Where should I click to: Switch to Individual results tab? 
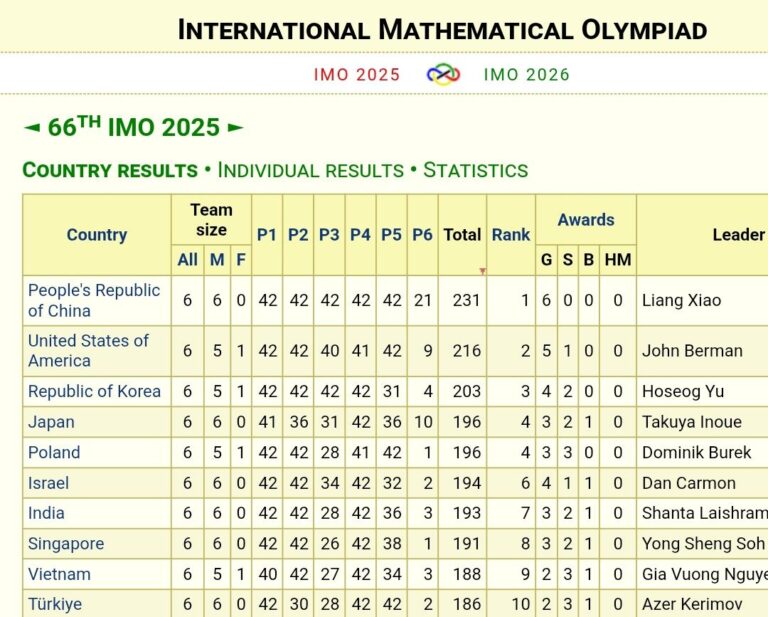pos(310,170)
